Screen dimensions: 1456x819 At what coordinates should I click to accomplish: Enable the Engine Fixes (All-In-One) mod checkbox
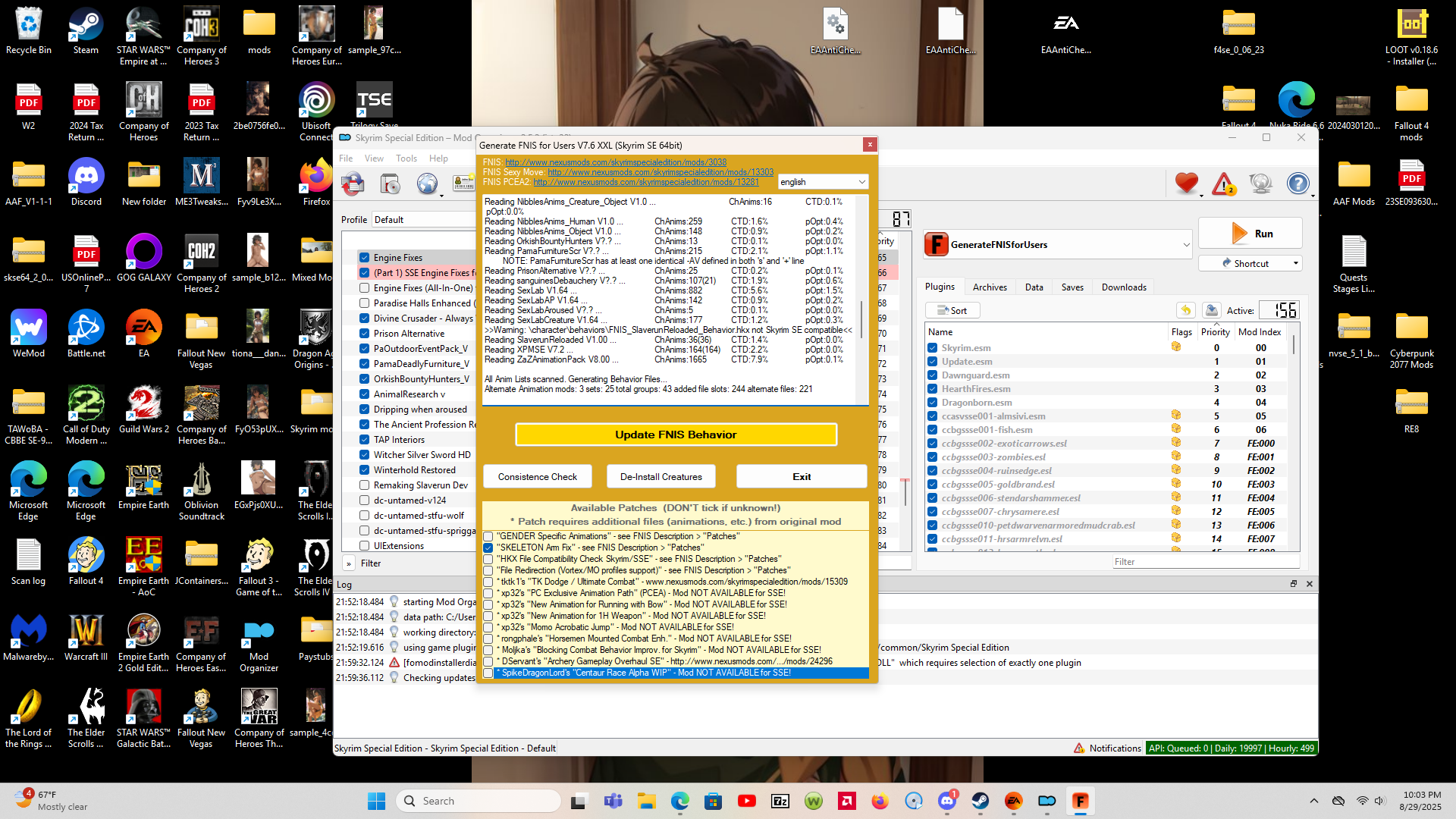click(x=365, y=288)
